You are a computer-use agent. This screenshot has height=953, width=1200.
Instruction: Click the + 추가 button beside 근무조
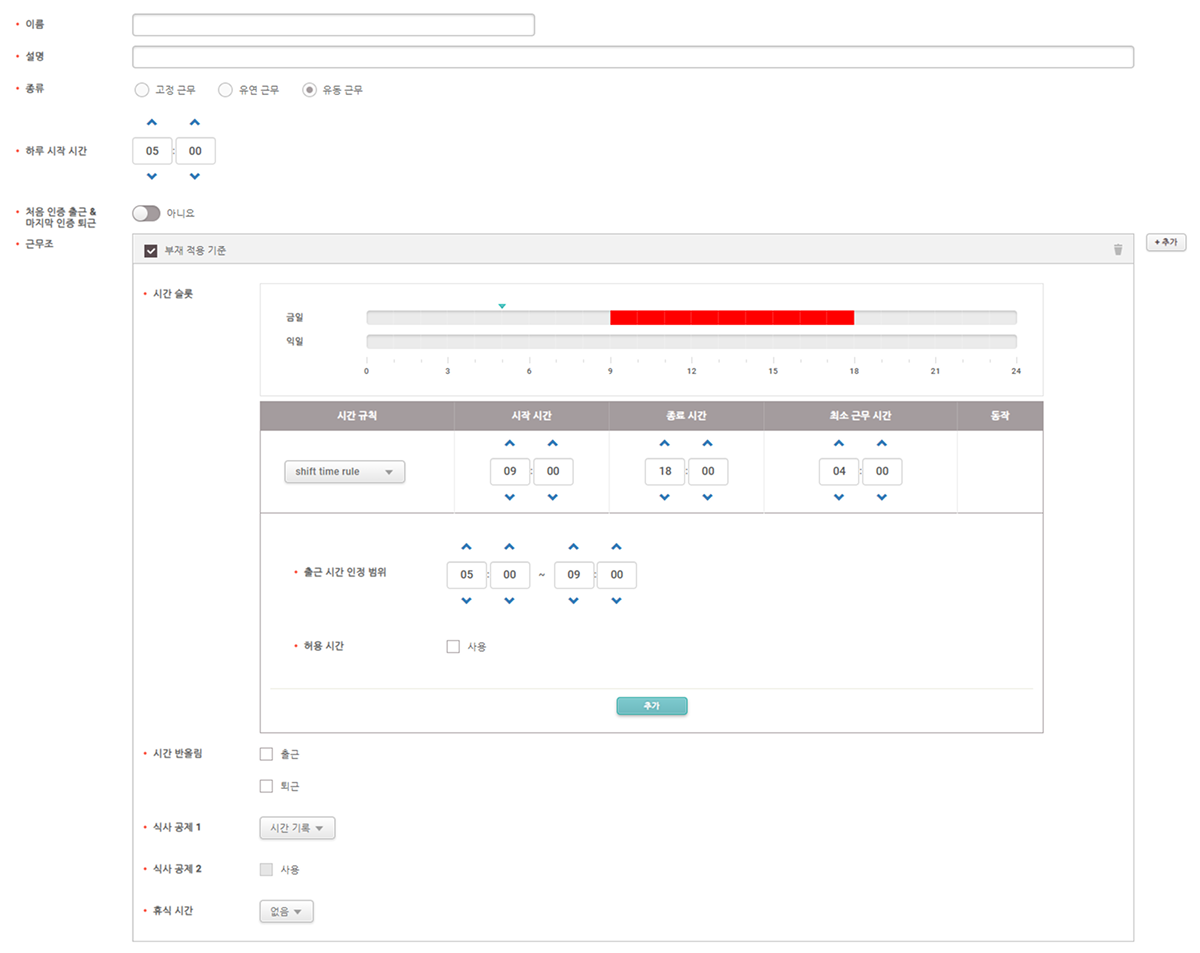click(x=1165, y=243)
